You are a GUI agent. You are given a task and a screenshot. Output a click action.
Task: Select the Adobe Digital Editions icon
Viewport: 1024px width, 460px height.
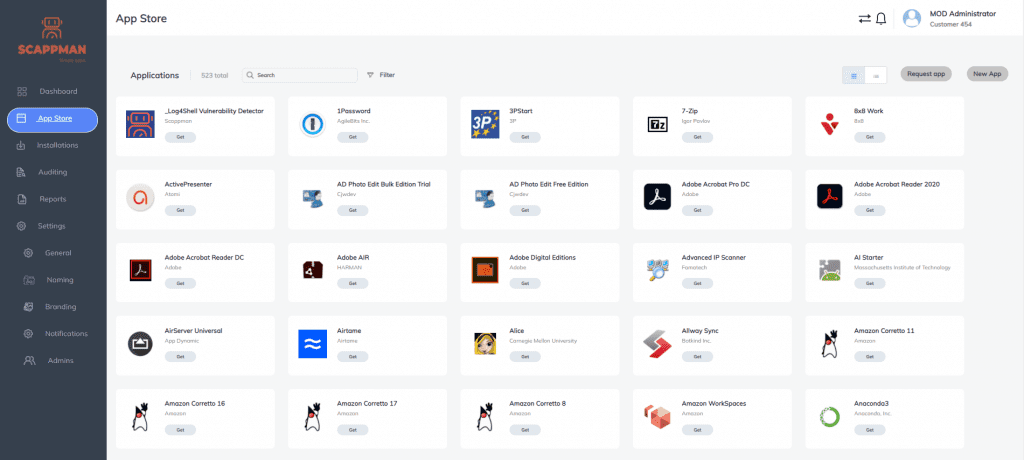(x=485, y=270)
